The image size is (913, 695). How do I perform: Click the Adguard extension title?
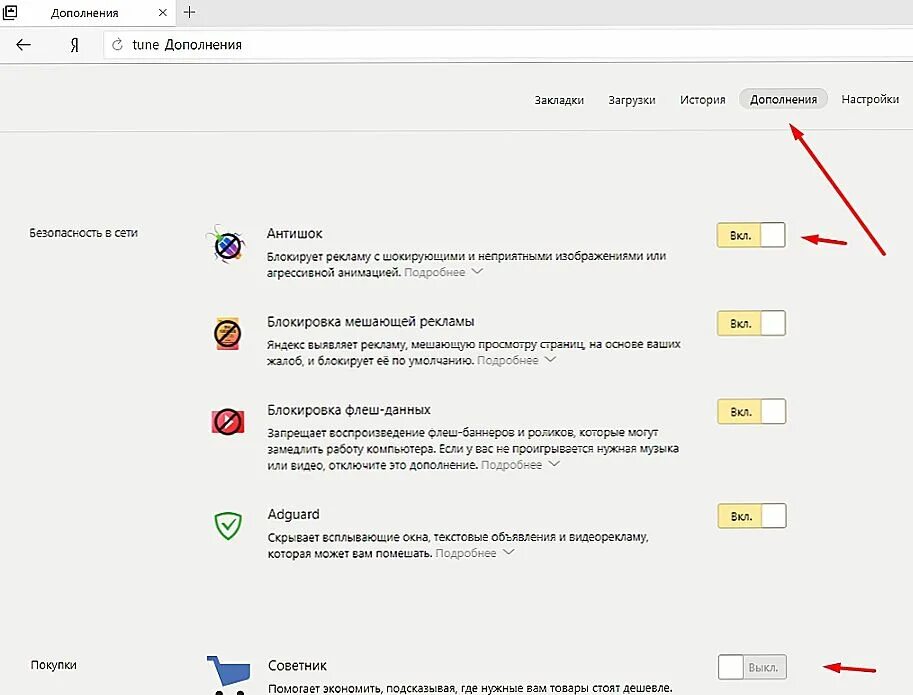coord(293,515)
